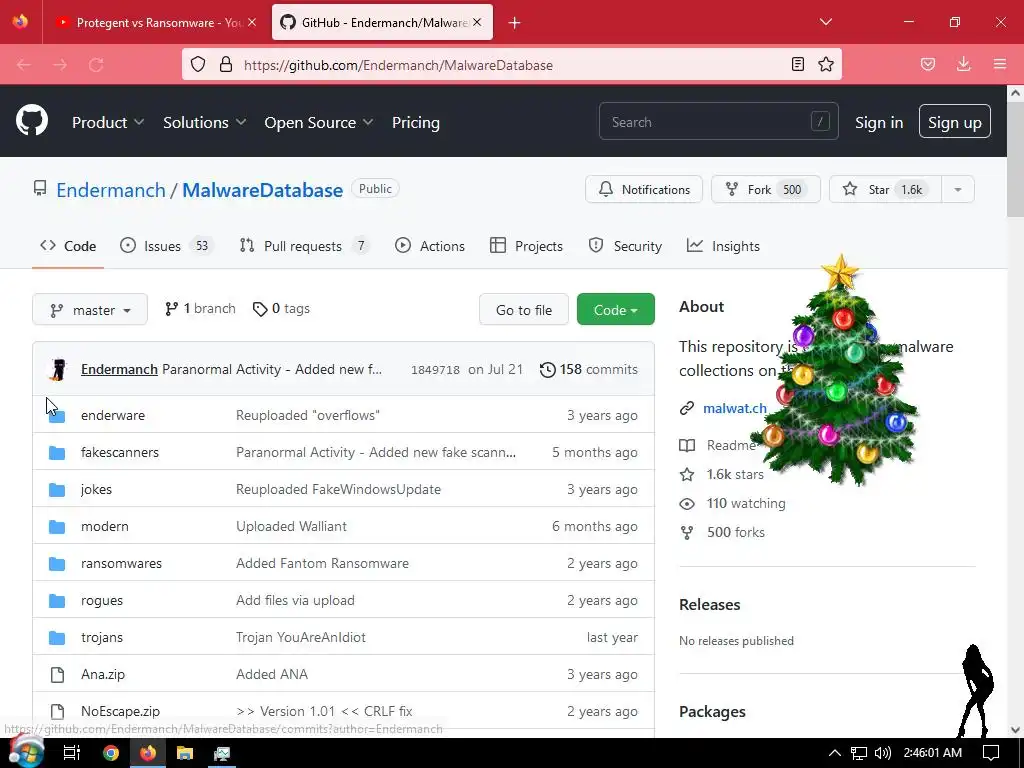Click the GitHub search field

coord(718,121)
